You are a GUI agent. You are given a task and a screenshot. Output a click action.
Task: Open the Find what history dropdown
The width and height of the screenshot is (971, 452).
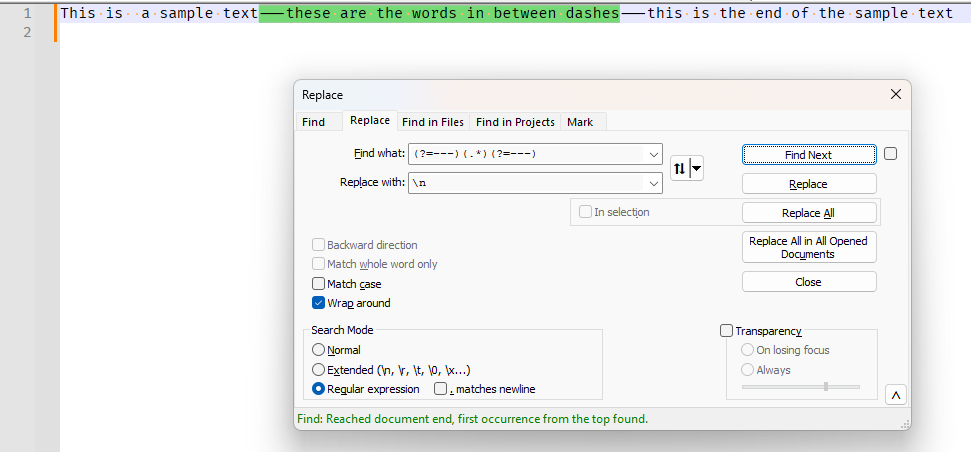654,154
